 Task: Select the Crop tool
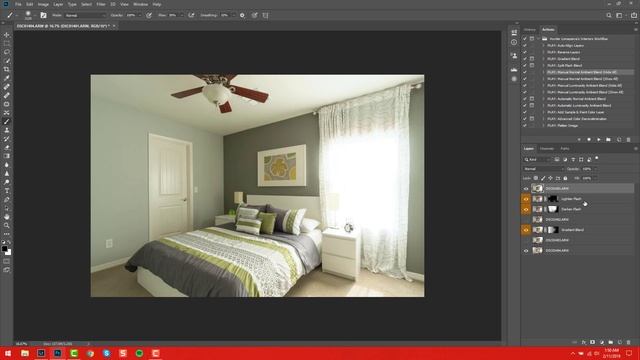point(7,69)
